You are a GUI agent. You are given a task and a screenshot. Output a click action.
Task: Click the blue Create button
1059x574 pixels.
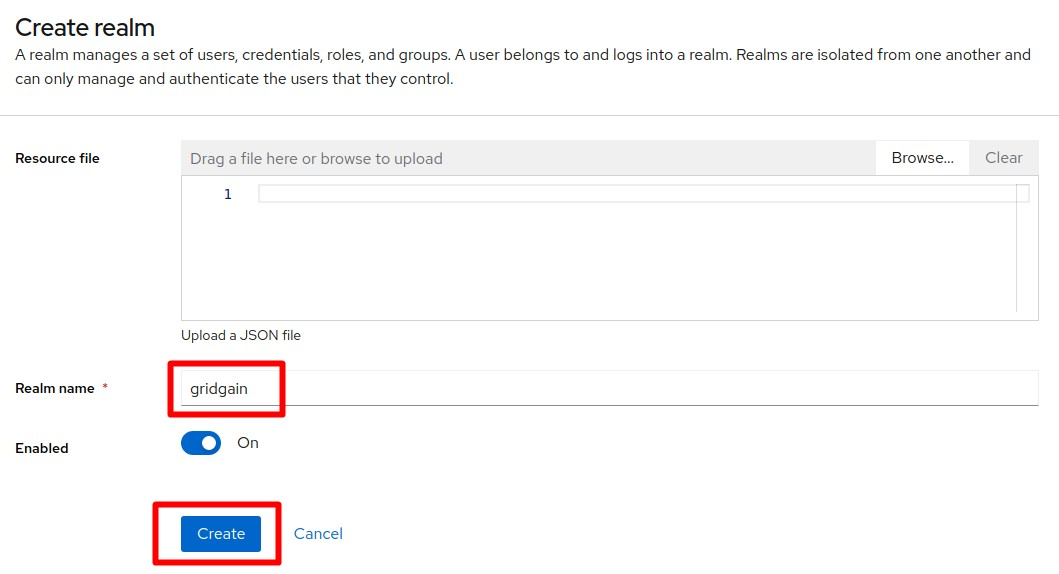(x=221, y=533)
